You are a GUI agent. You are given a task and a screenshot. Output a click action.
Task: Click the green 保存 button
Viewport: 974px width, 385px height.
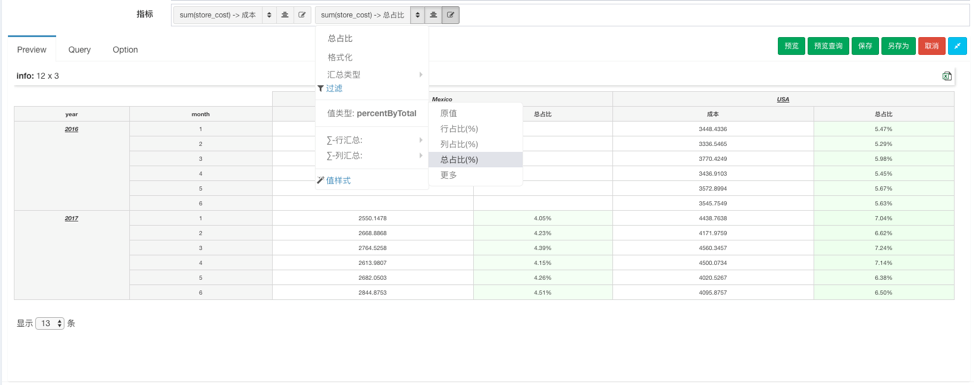point(865,46)
